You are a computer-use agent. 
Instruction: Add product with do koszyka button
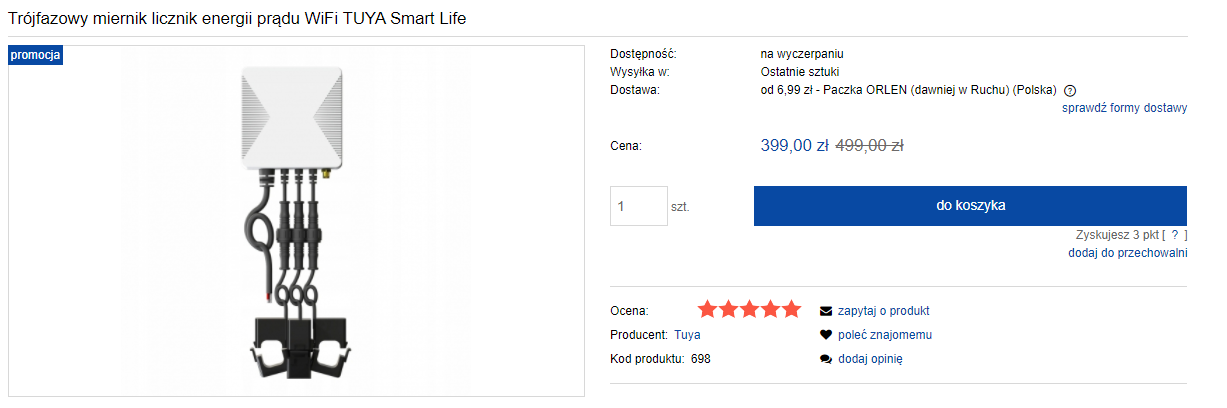point(970,205)
